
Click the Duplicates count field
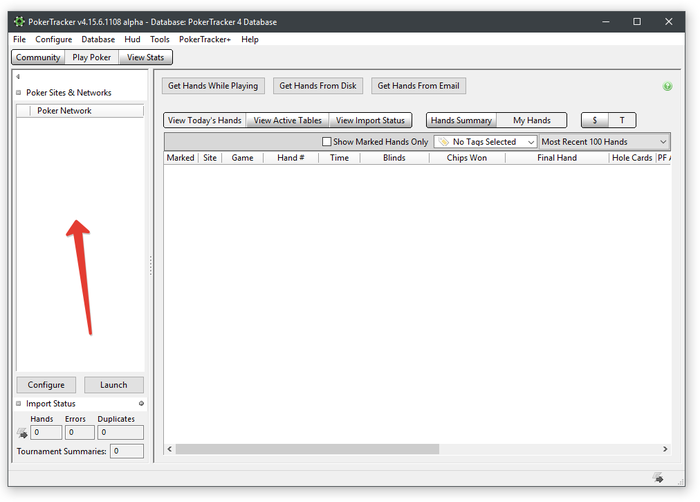121,432
